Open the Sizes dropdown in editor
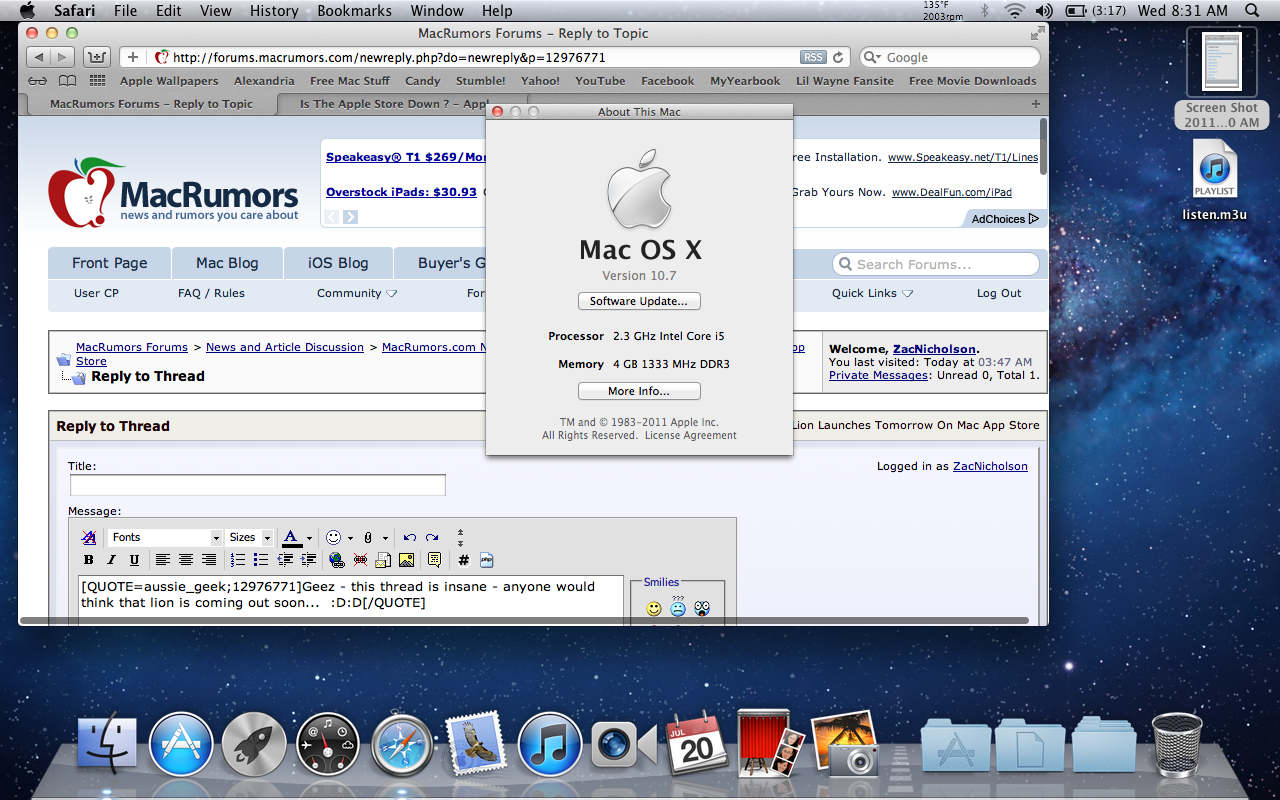Image resolution: width=1280 pixels, height=800 pixels. (250, 537)
